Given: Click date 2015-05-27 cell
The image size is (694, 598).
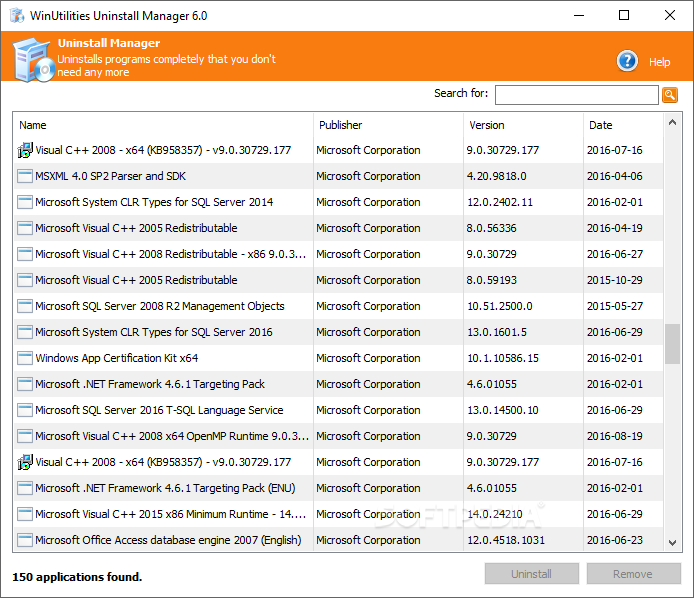Looking at the screenshot, I should [614, 306].
